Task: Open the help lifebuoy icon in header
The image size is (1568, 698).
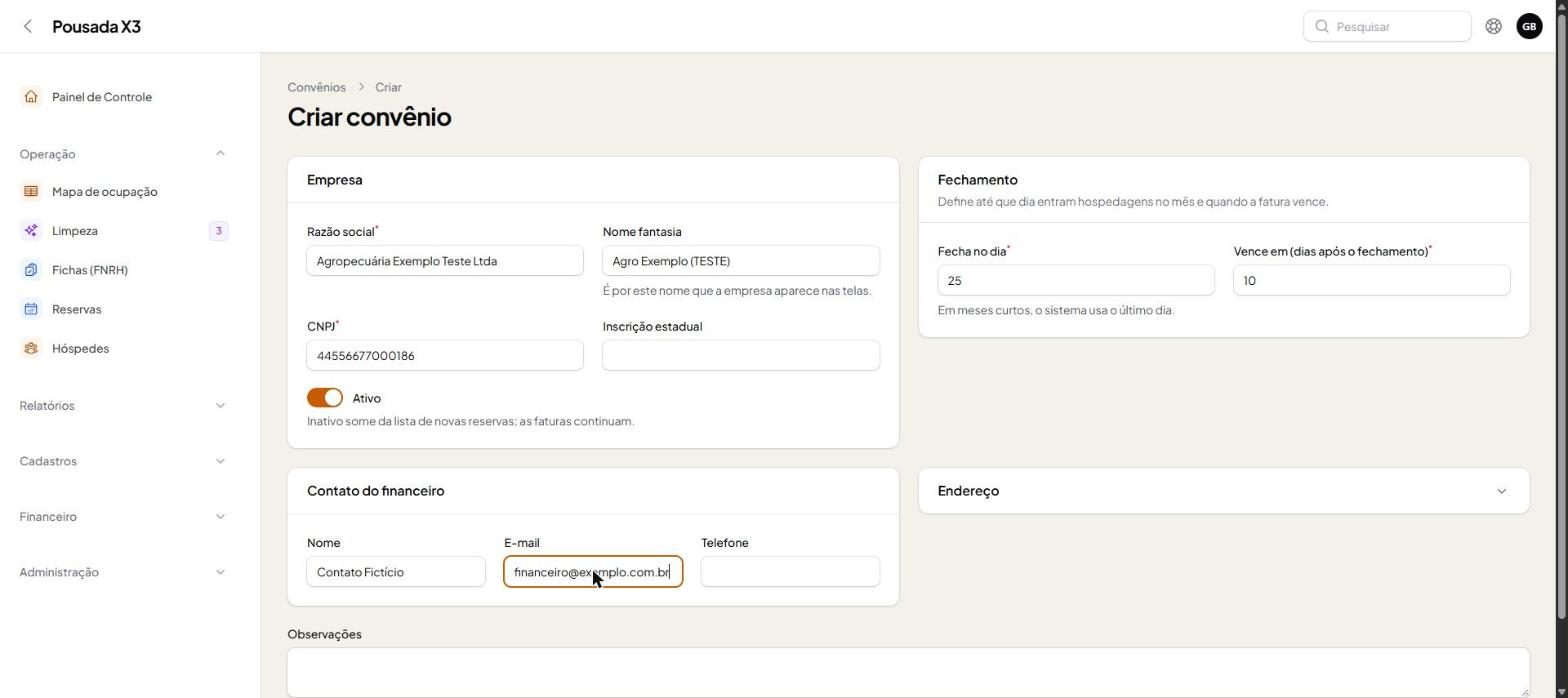Action: click(x=1493, y=27)
